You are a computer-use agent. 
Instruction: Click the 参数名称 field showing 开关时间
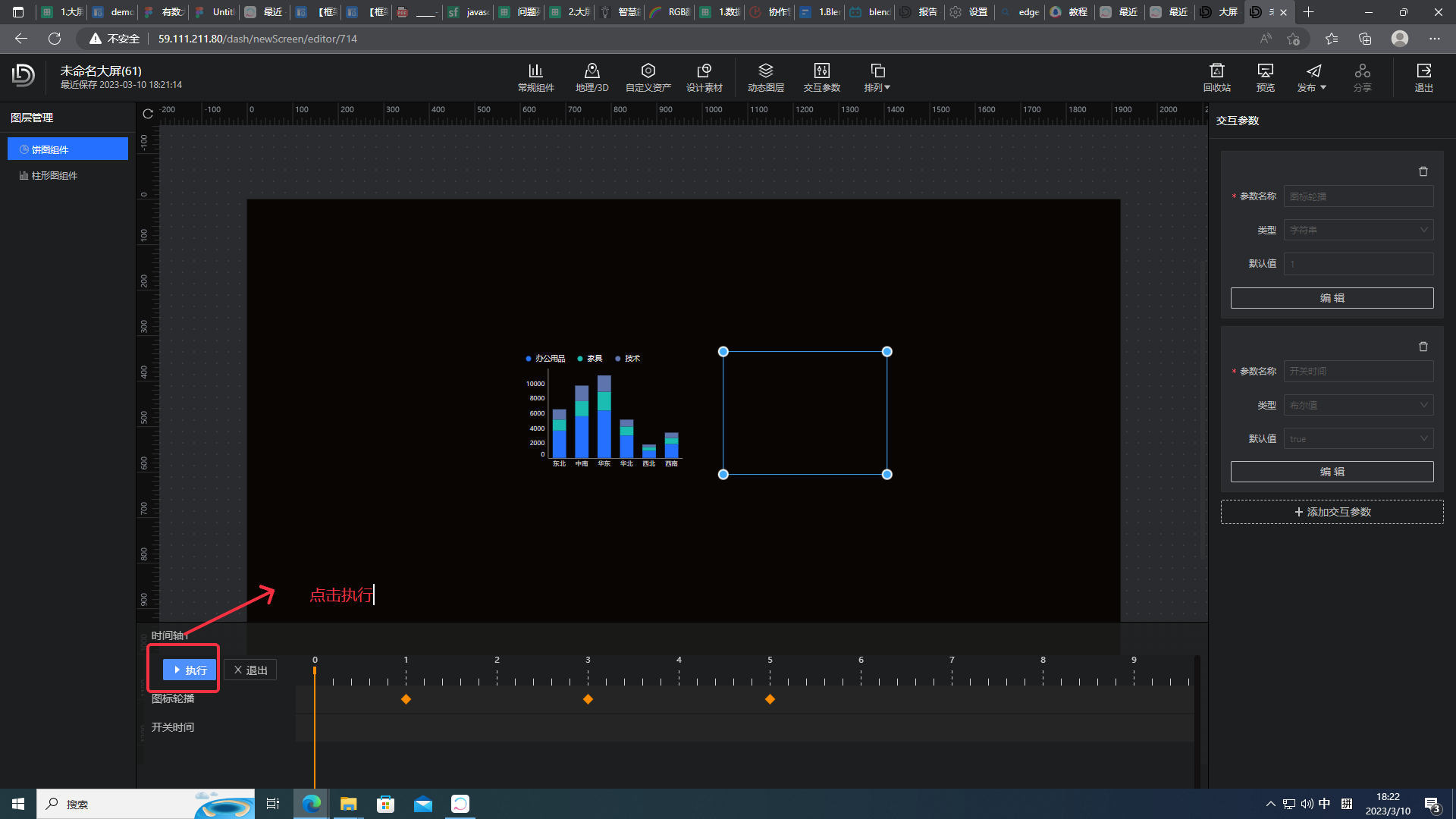tap(1358, 371)
